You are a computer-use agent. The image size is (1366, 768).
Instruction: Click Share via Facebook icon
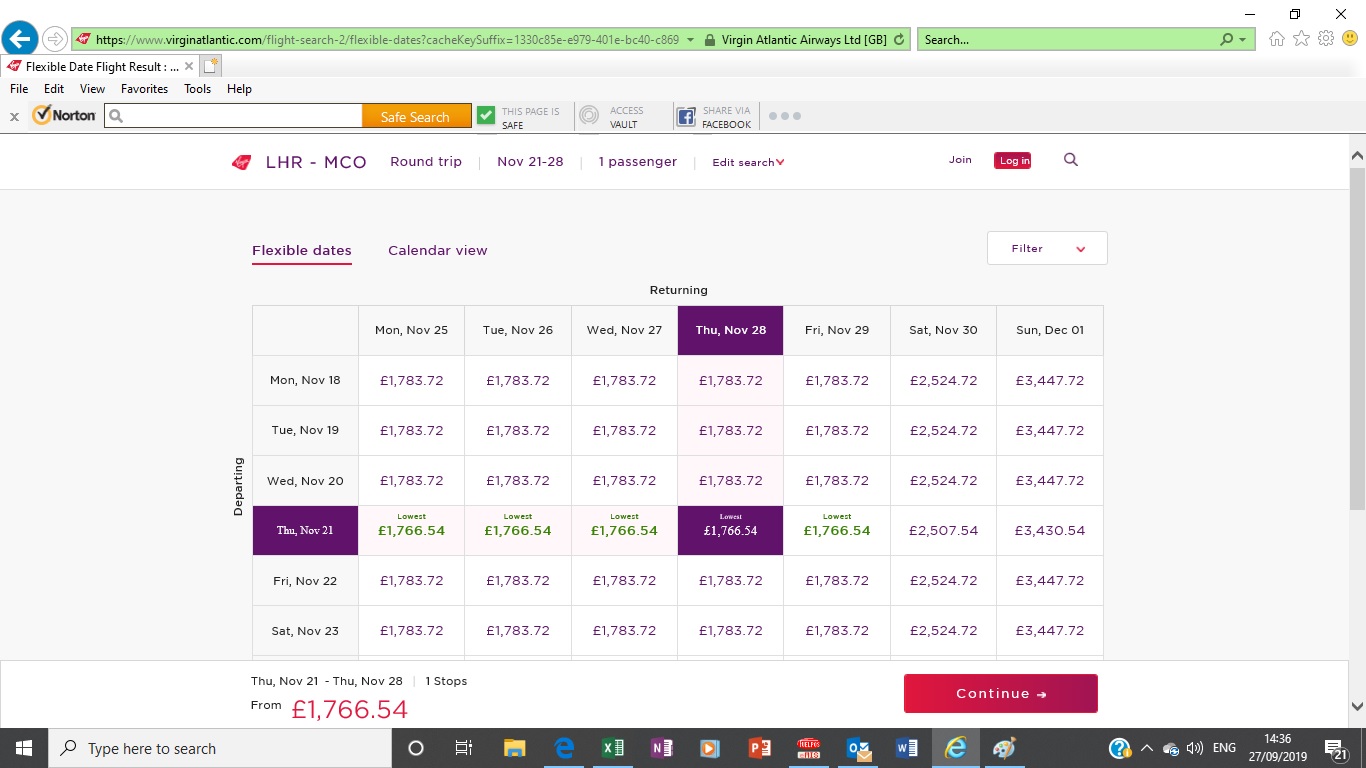[x=687, y=117]
